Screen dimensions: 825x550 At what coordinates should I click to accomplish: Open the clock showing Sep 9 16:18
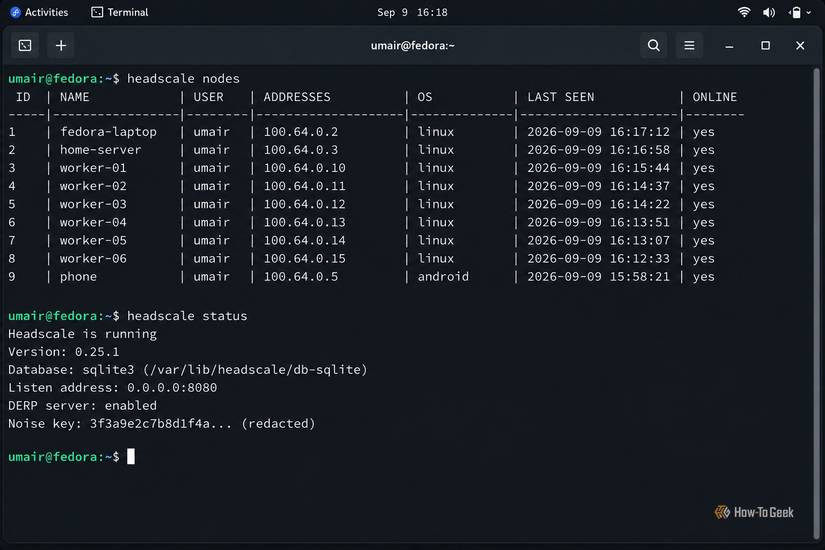tap(412, 12)
